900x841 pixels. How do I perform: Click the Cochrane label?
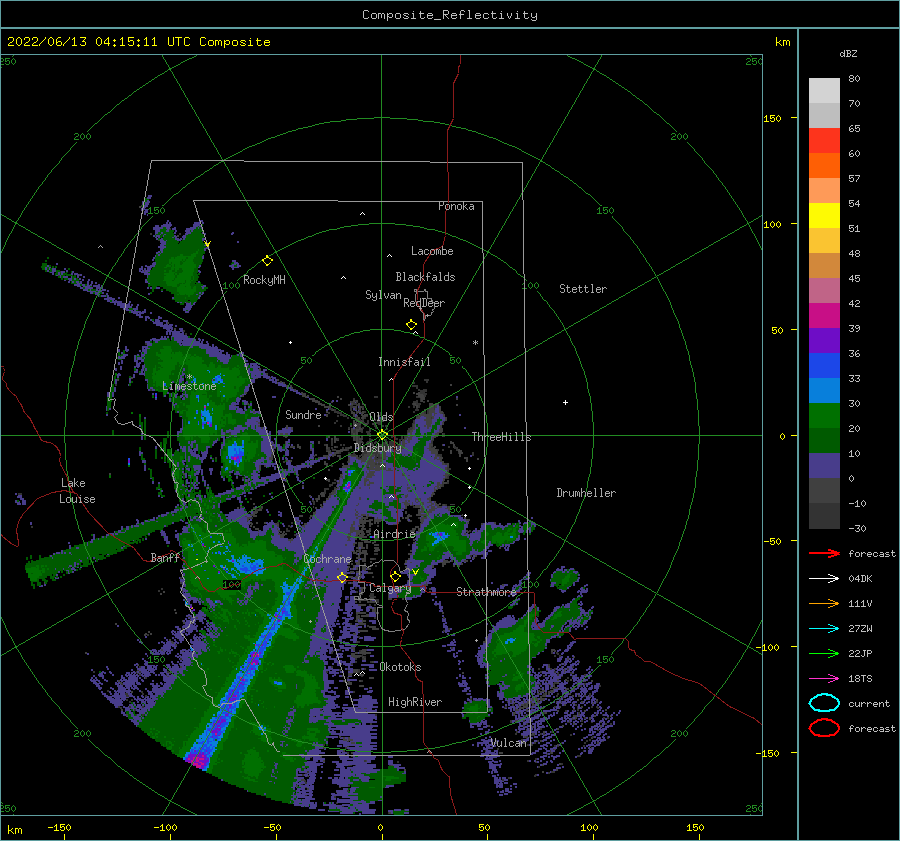327,559
